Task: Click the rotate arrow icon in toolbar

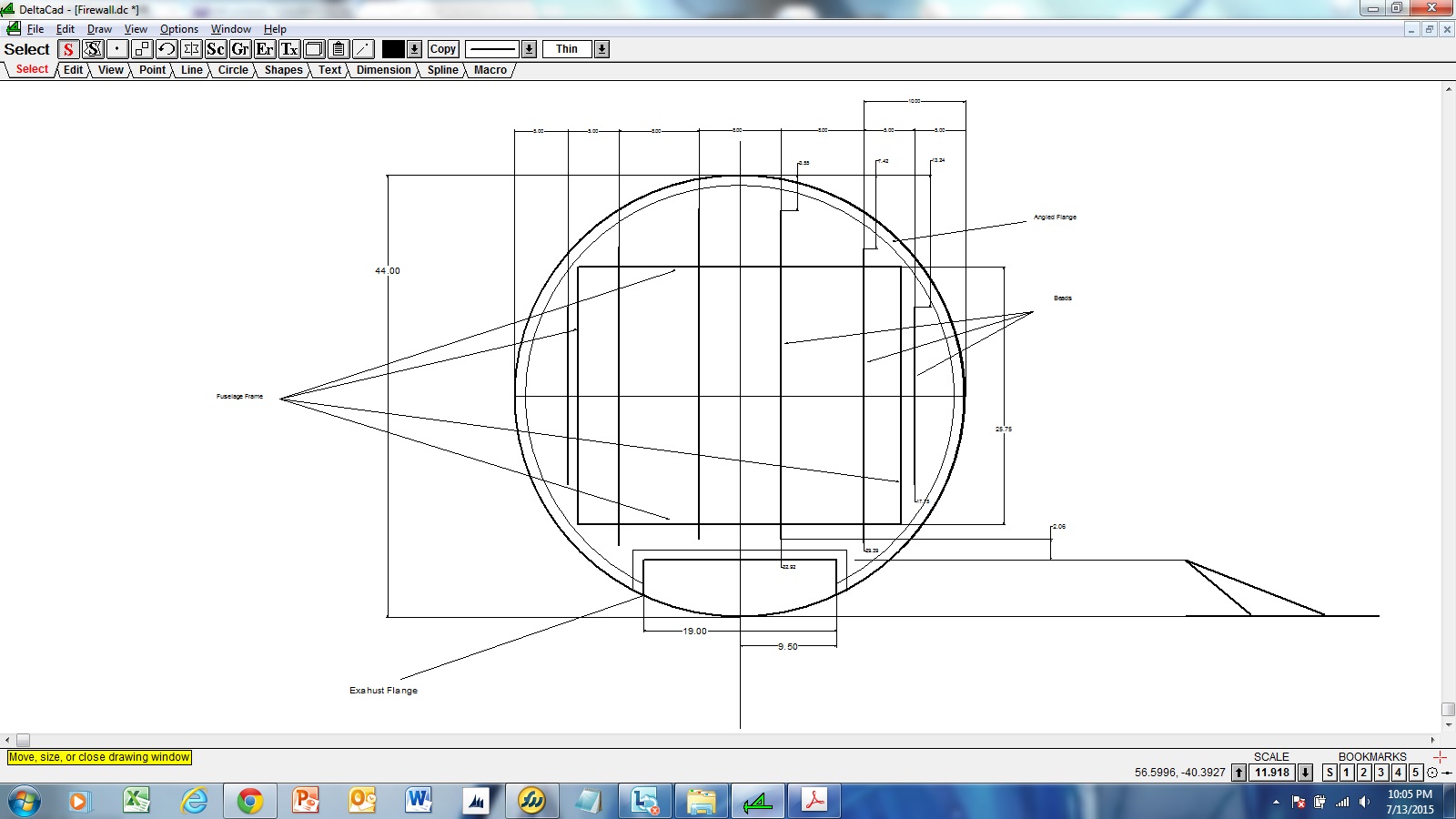Action: click(167, 49)
